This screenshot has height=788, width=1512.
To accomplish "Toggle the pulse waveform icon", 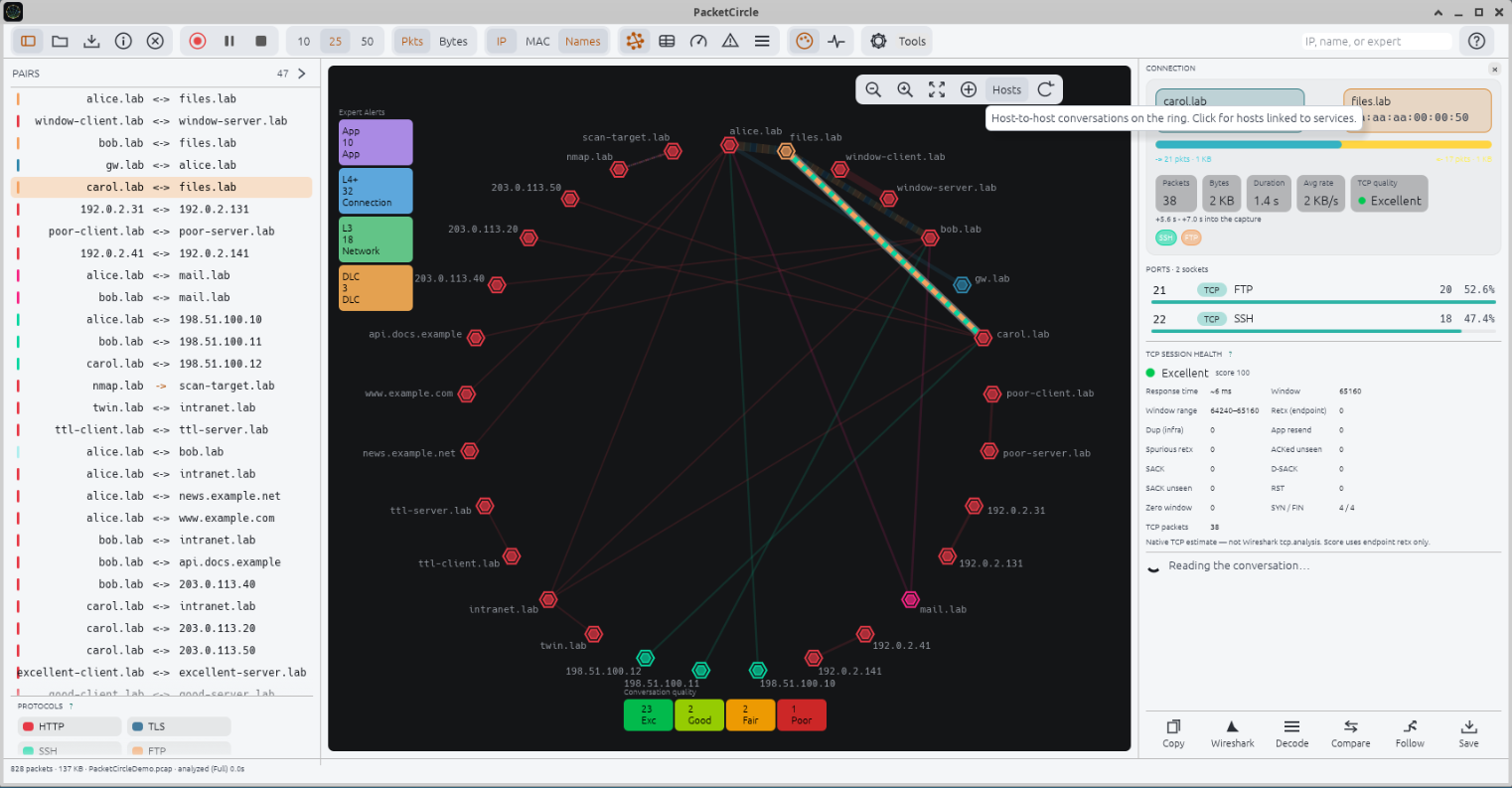I will tap(836, 41).
